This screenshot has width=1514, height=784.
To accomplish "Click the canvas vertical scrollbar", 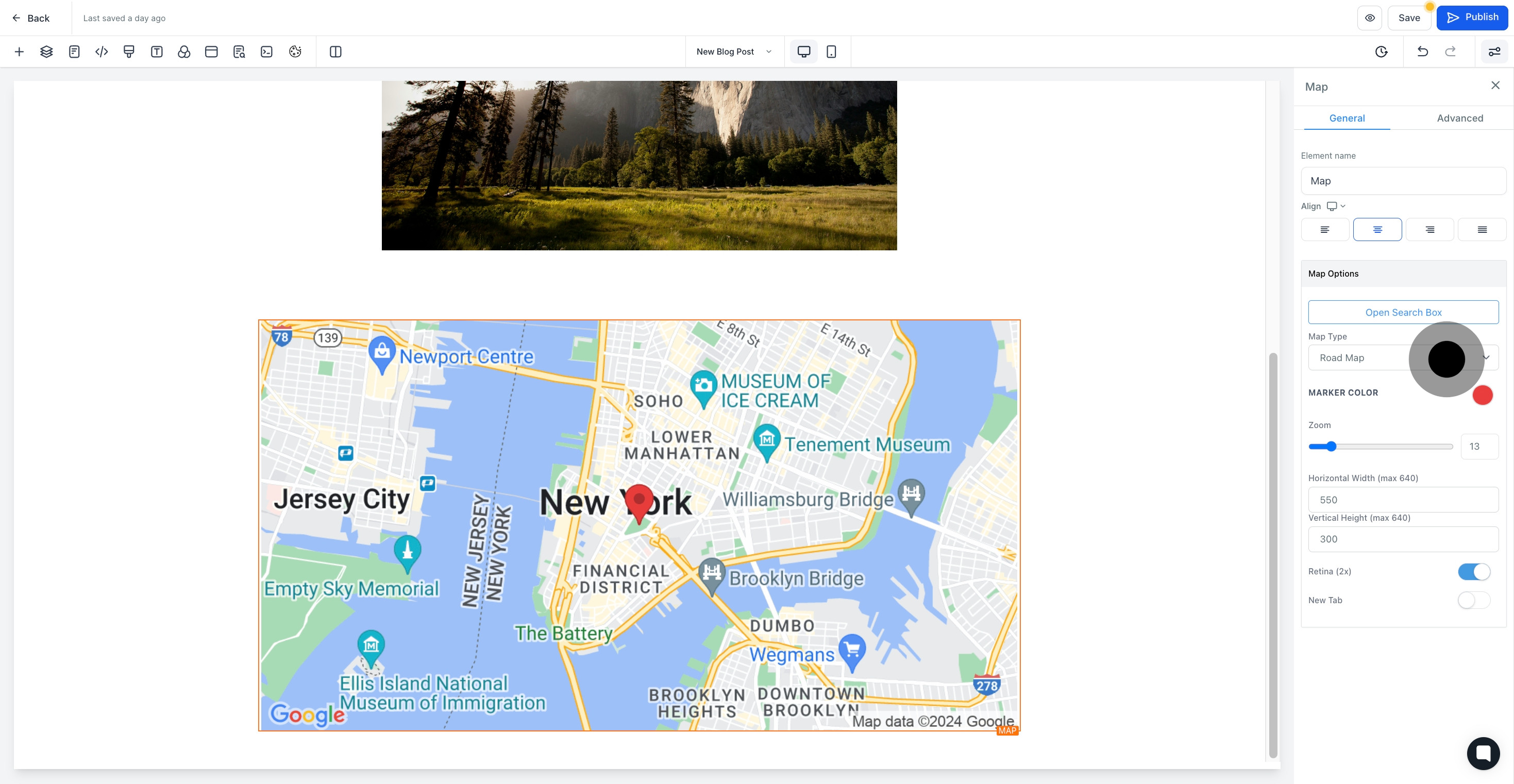I will (x=1273, y=555).
